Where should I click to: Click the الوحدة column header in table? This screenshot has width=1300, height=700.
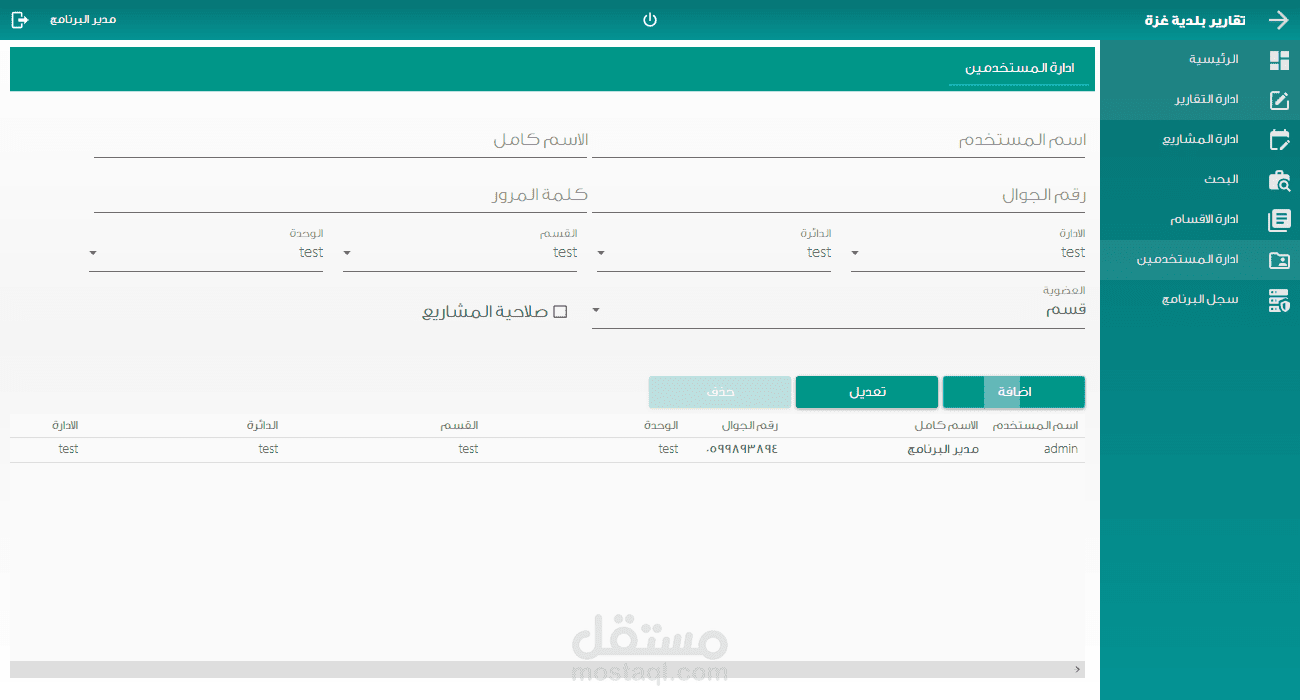click(x=662, y=426)
